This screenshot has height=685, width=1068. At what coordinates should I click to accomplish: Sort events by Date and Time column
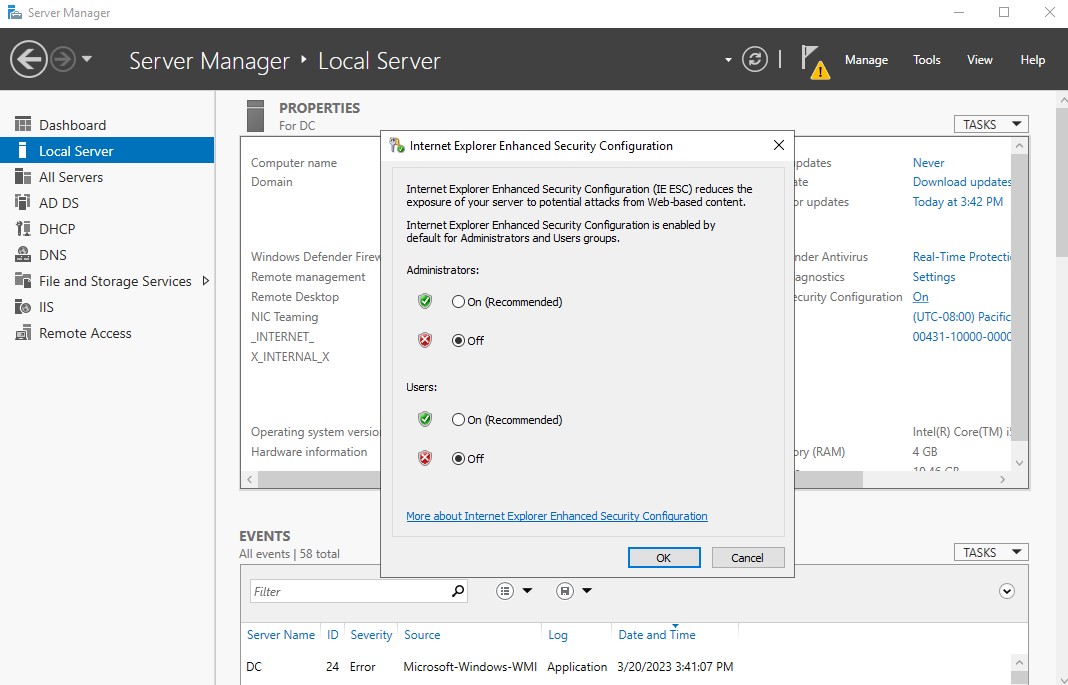click(x=657, y=635)
